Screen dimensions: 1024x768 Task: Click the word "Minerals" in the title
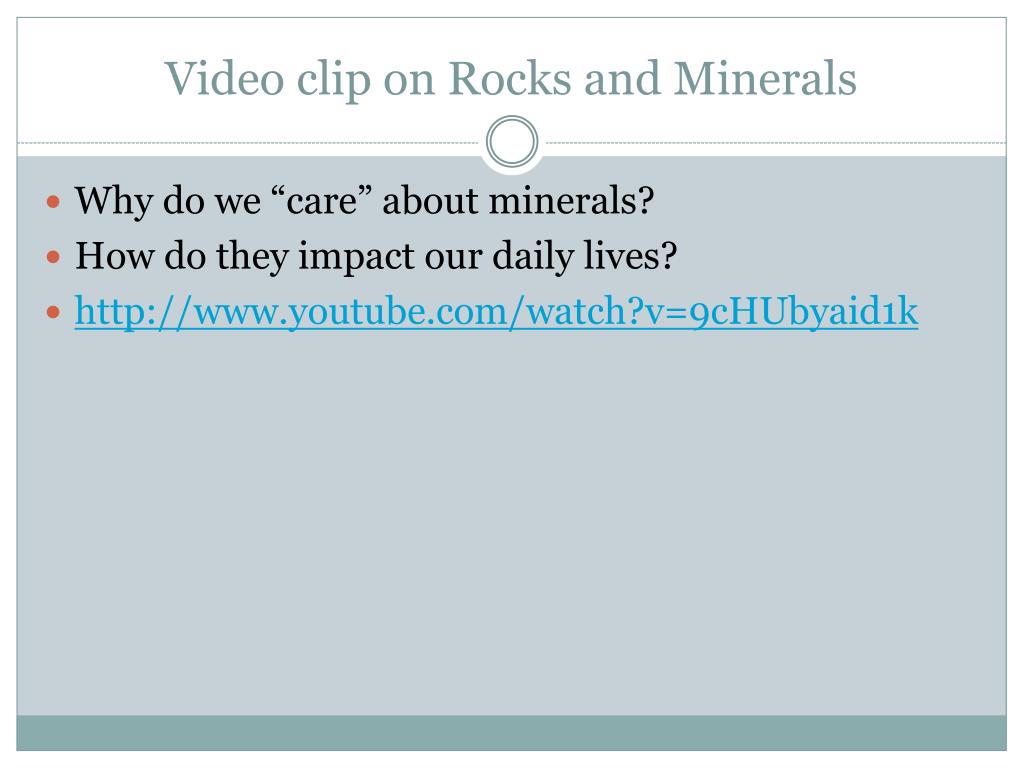pos(765,78)
